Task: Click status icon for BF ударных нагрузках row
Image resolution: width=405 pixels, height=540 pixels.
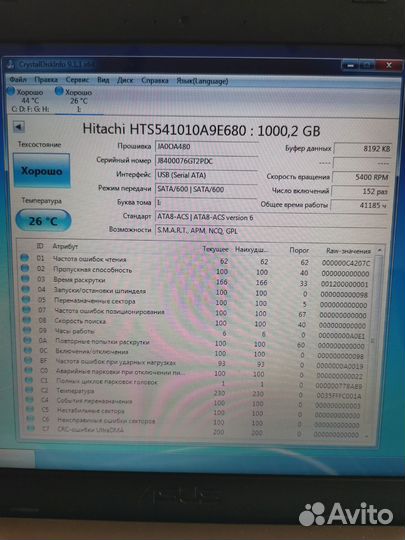Action: pyautogui.click(x=28, y=361)
